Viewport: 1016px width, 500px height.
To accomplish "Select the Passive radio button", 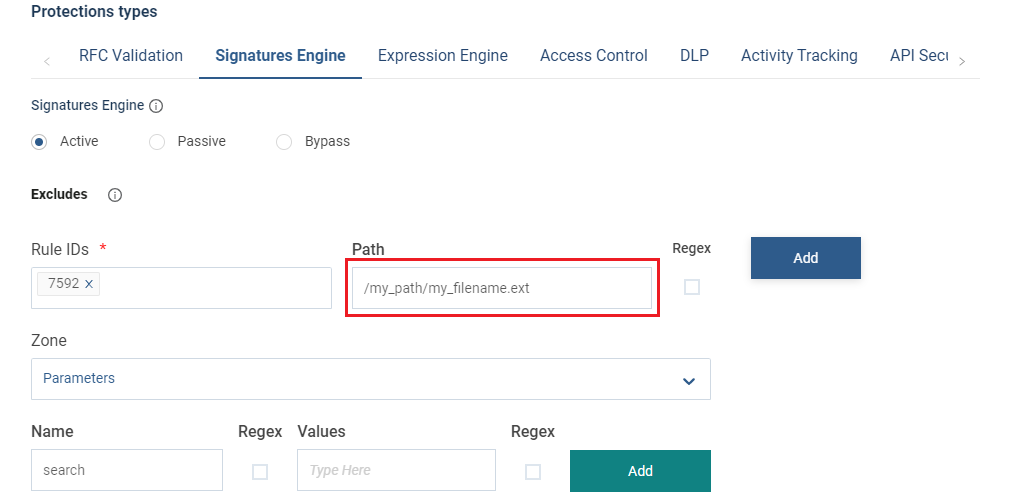I will click(157, 142).
